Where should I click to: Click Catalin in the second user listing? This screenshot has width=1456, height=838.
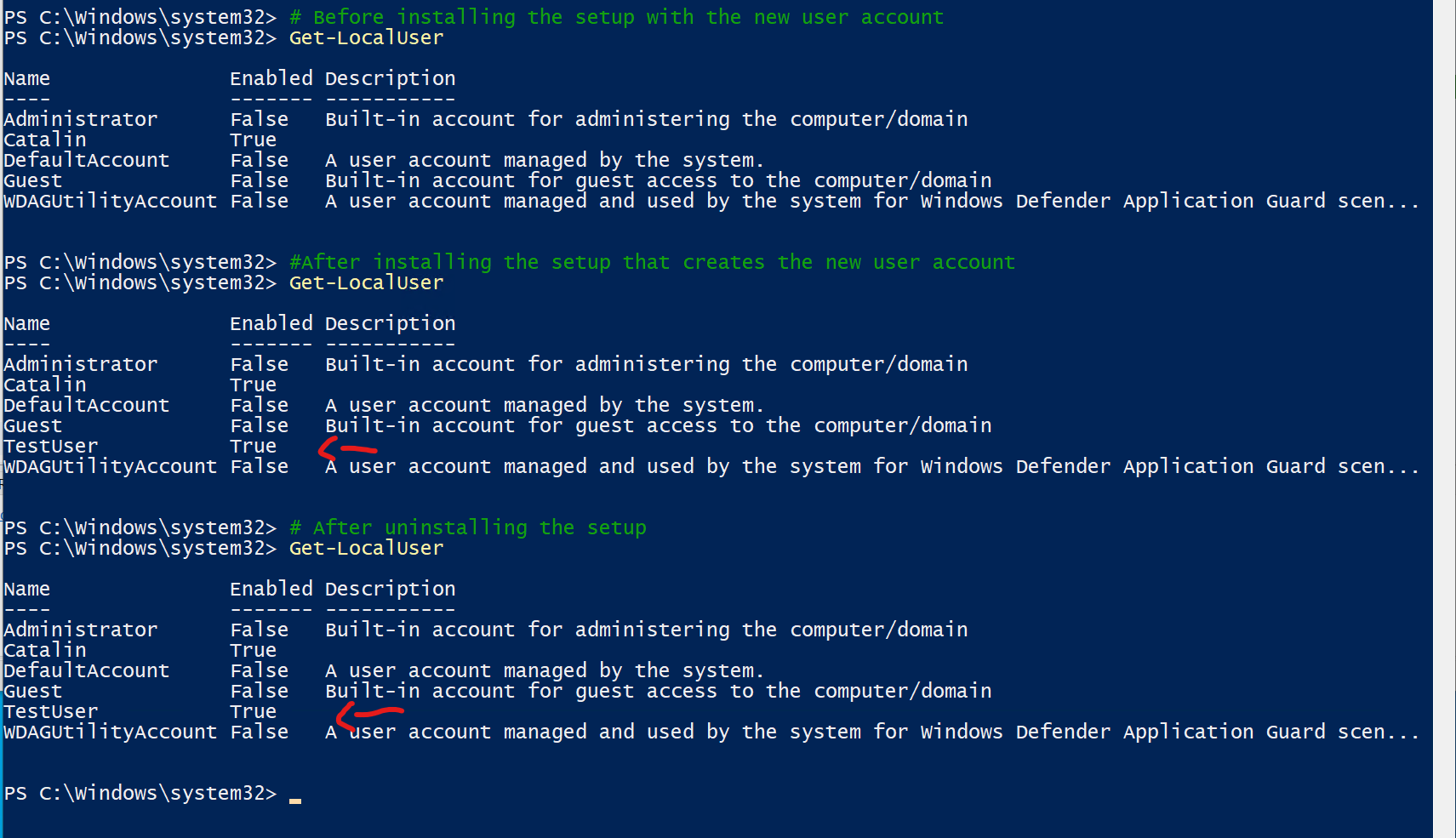tap(45, 385)
